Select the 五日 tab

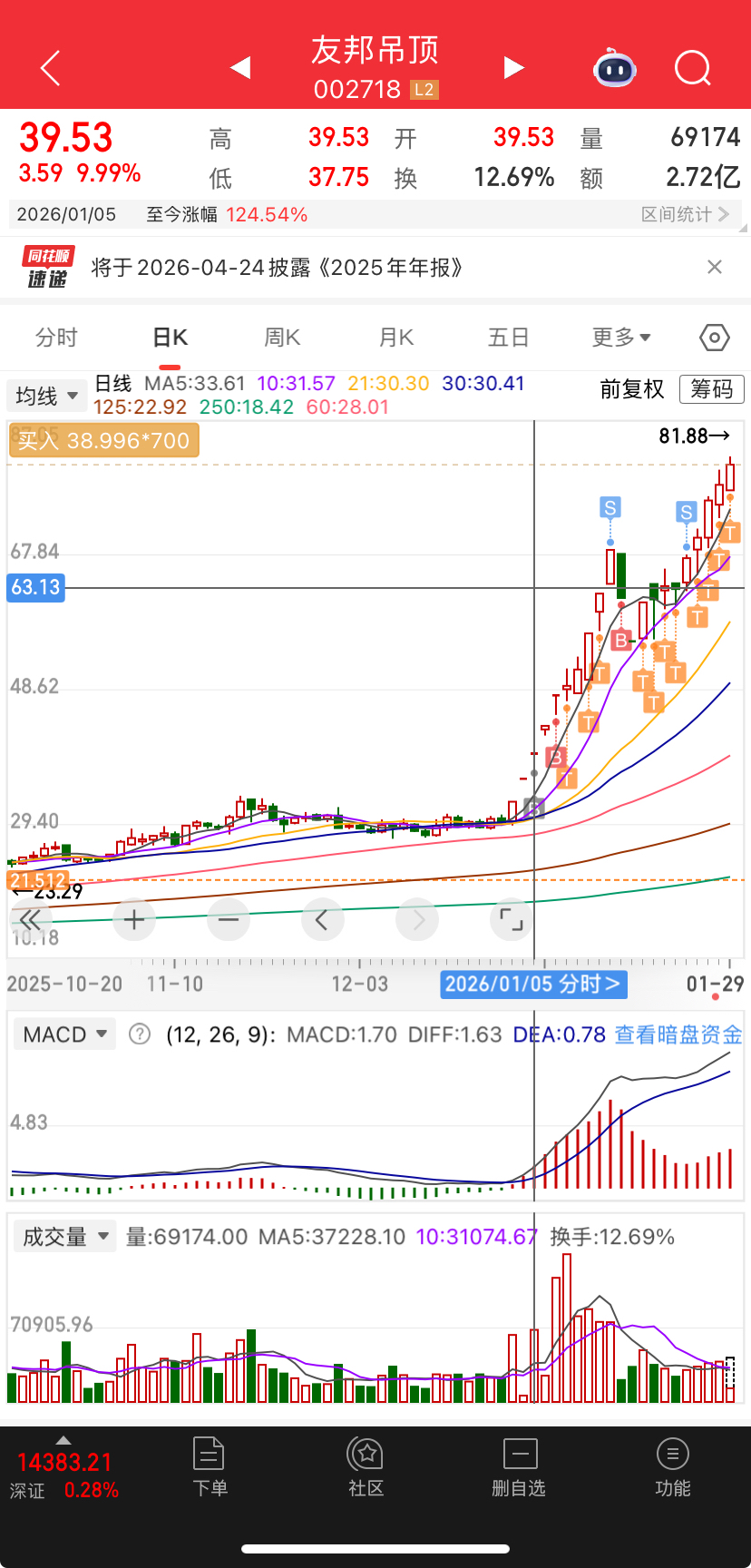pyautogui.click(x=508, y=338)
